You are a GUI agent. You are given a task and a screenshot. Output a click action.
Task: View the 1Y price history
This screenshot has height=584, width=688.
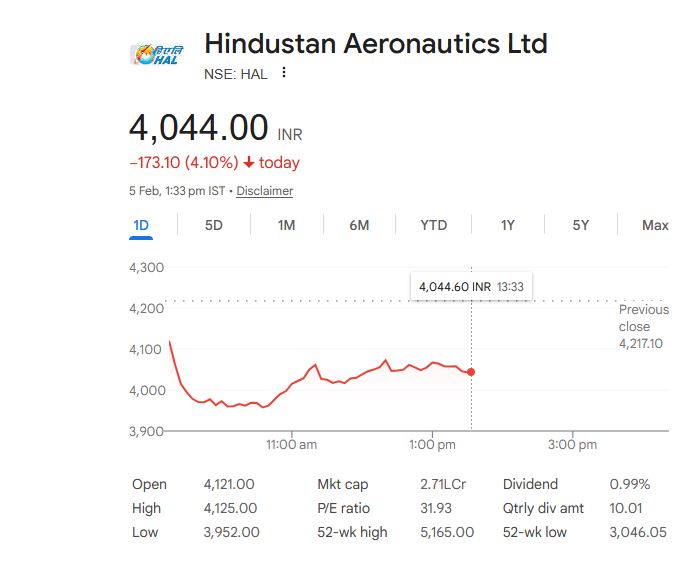pyautogui.click(x=507, y=225)
